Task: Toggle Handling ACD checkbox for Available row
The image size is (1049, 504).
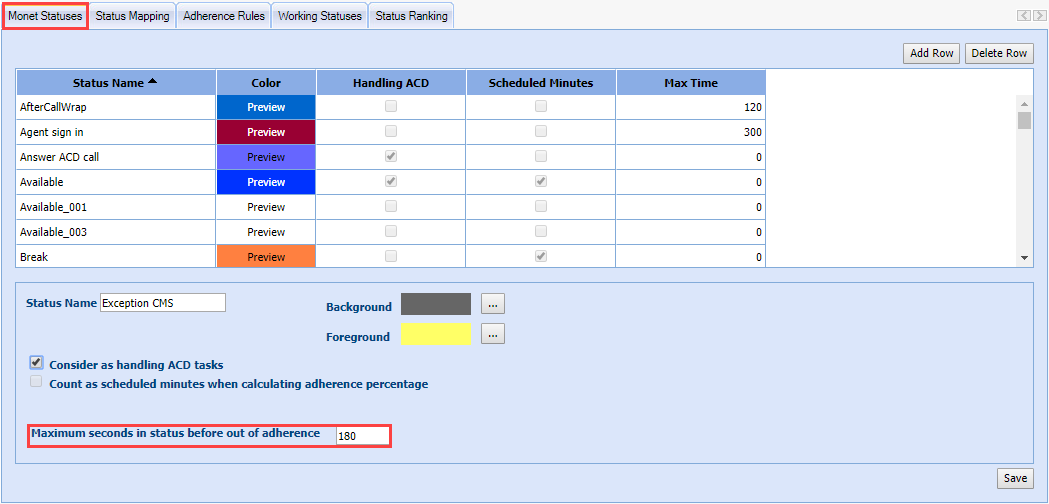Action: click(391, 182)
